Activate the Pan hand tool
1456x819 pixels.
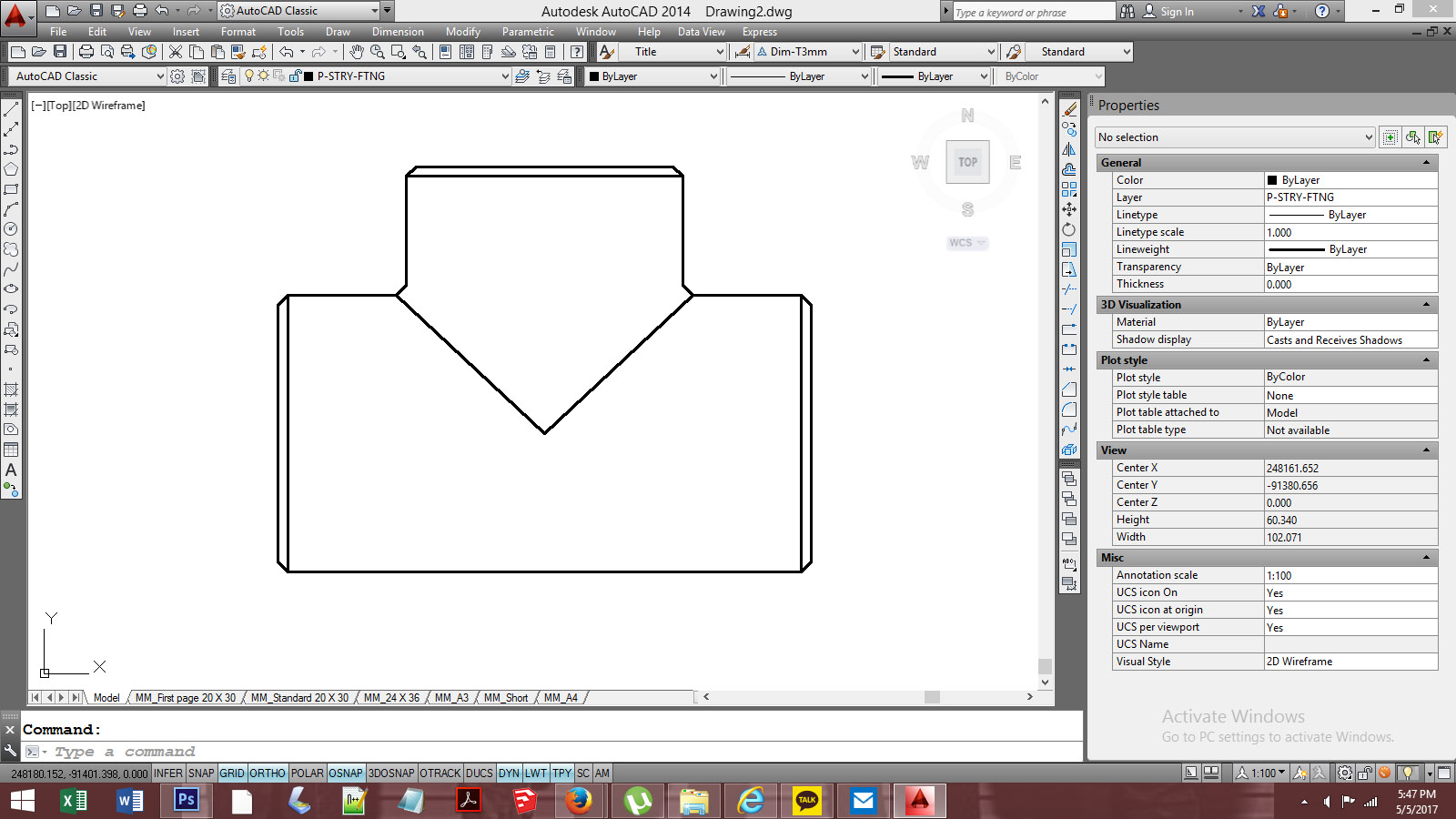click(x=357, y=52)
